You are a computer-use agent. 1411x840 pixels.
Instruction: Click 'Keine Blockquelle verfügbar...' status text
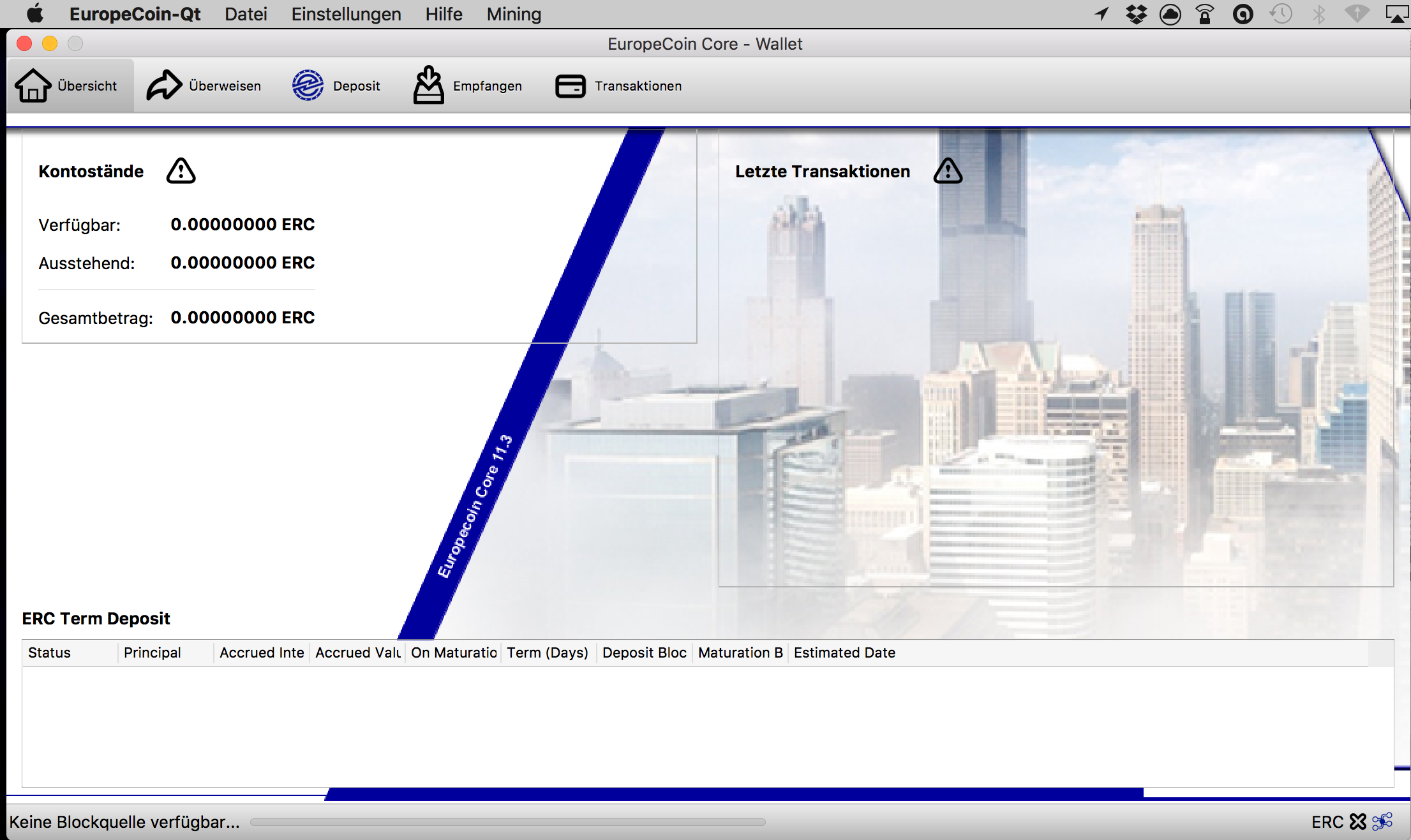click(124, 822)
